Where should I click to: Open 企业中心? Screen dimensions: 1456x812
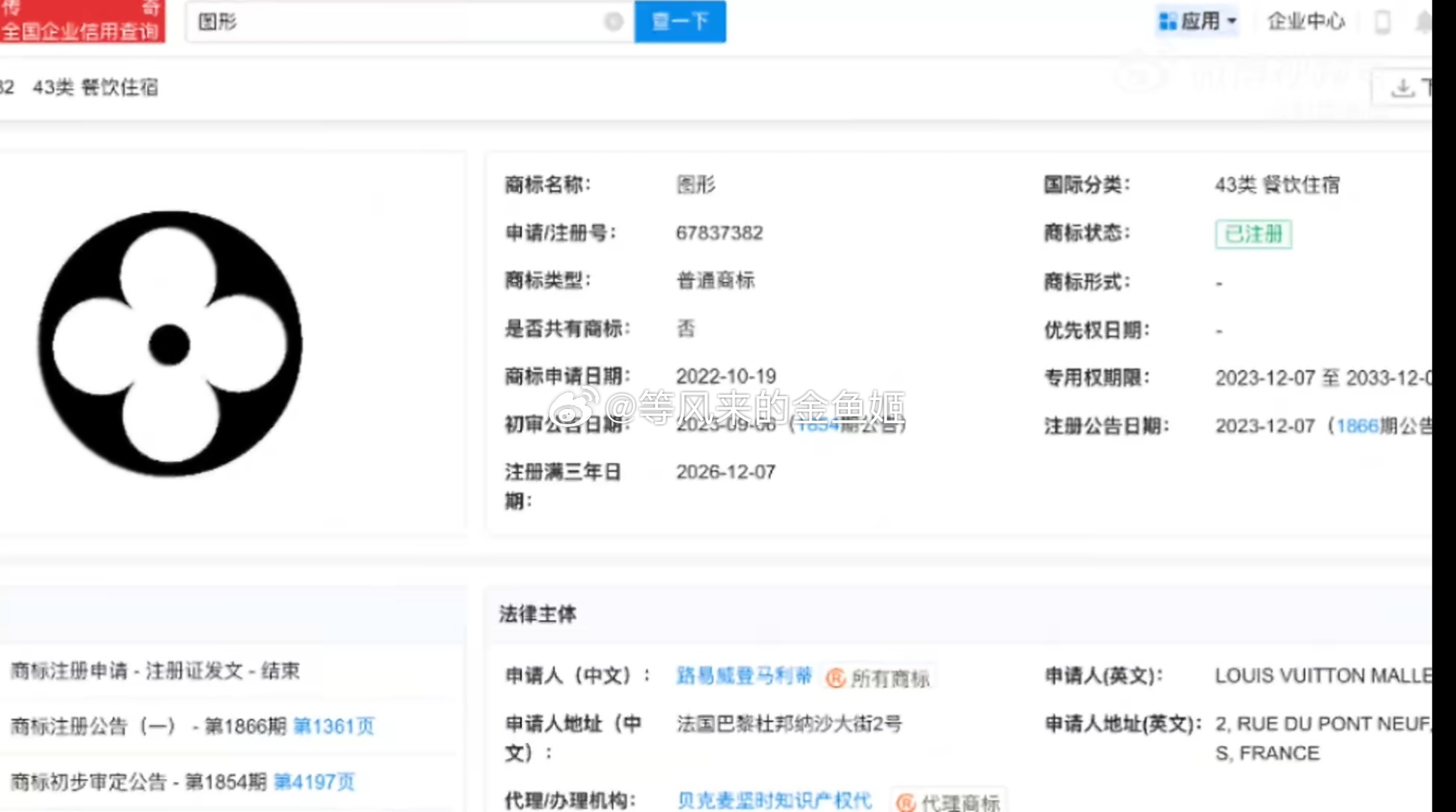pyautogui.click(x=1306, y=21)
